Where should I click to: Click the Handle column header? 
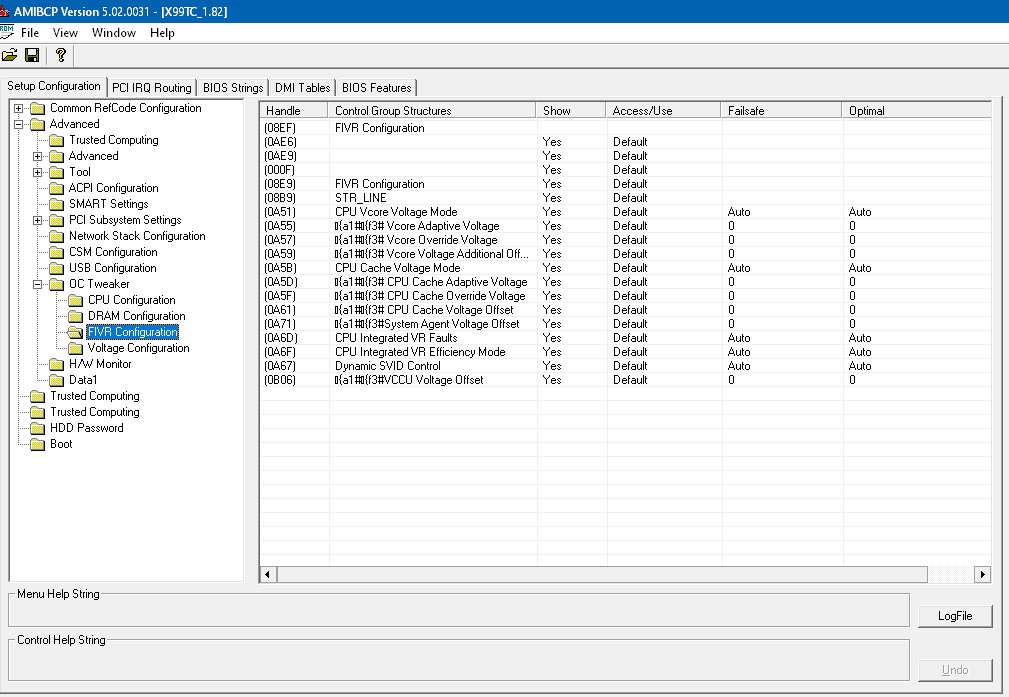coord(294,111)
